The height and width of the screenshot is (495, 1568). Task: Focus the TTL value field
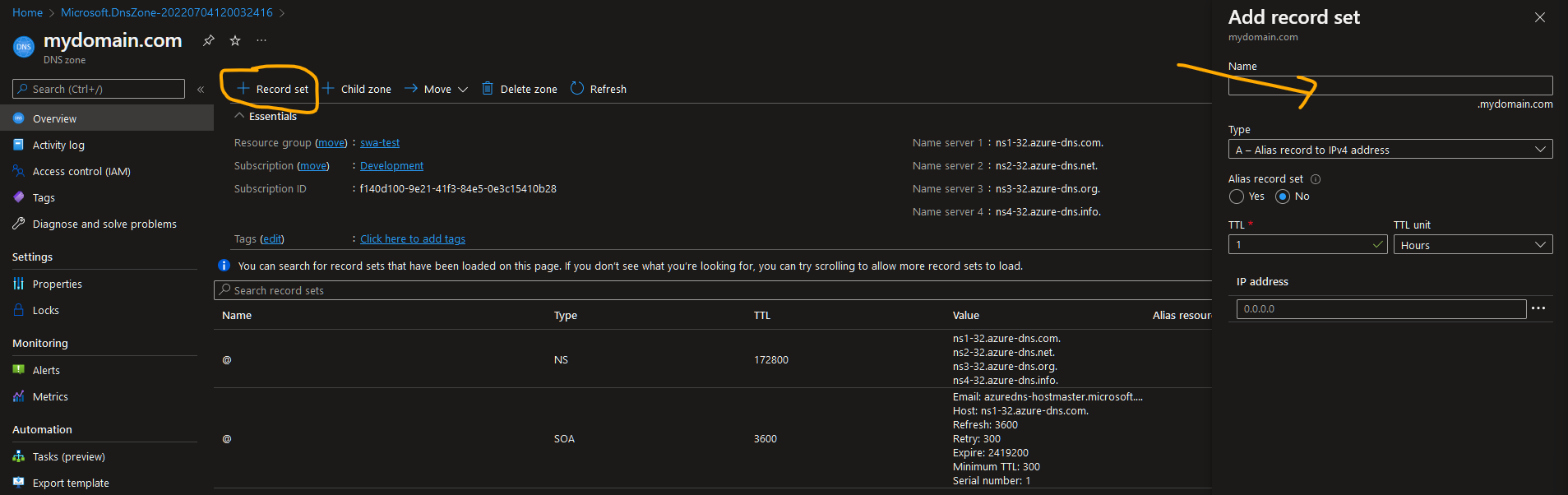(1308, 245)
